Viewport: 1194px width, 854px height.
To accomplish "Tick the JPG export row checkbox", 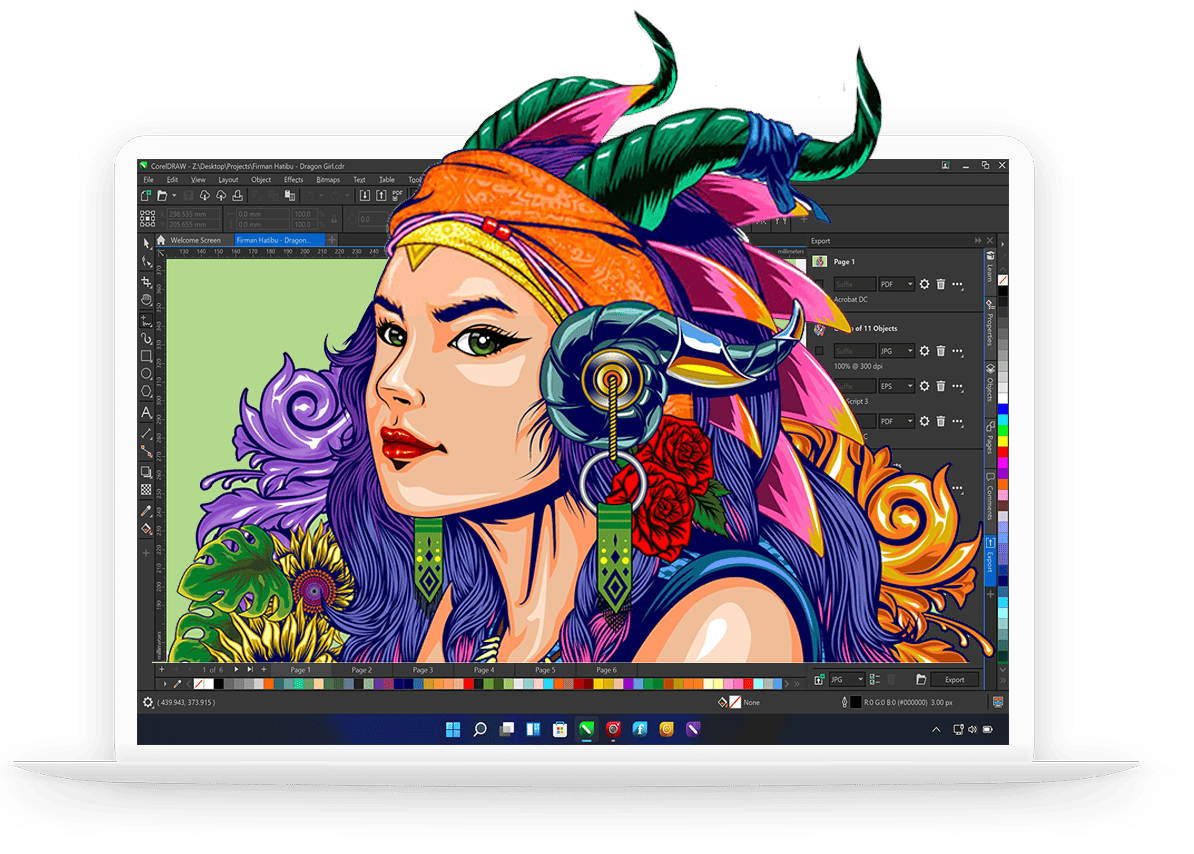I will 819,351.
